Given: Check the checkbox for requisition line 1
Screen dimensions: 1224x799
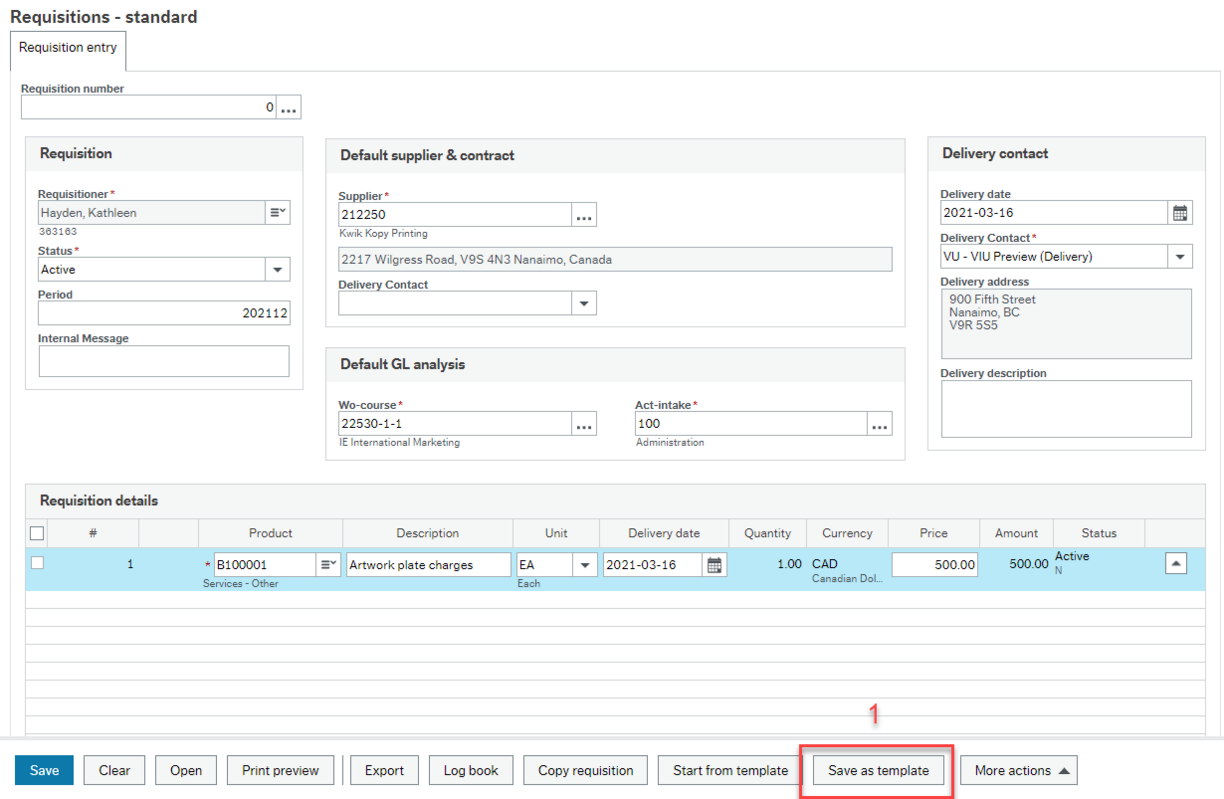Looking at the screenshot, I should coord(37,563).
